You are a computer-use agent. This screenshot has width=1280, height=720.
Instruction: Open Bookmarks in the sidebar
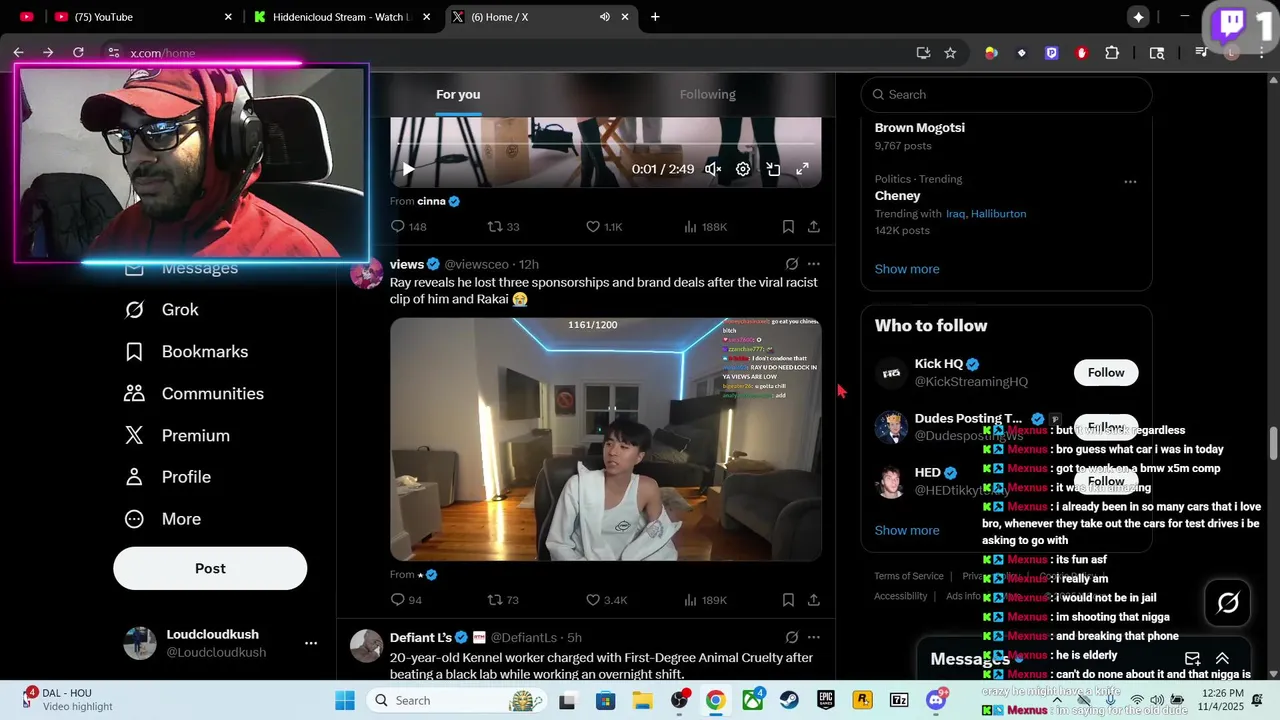(x=186, y=352)
